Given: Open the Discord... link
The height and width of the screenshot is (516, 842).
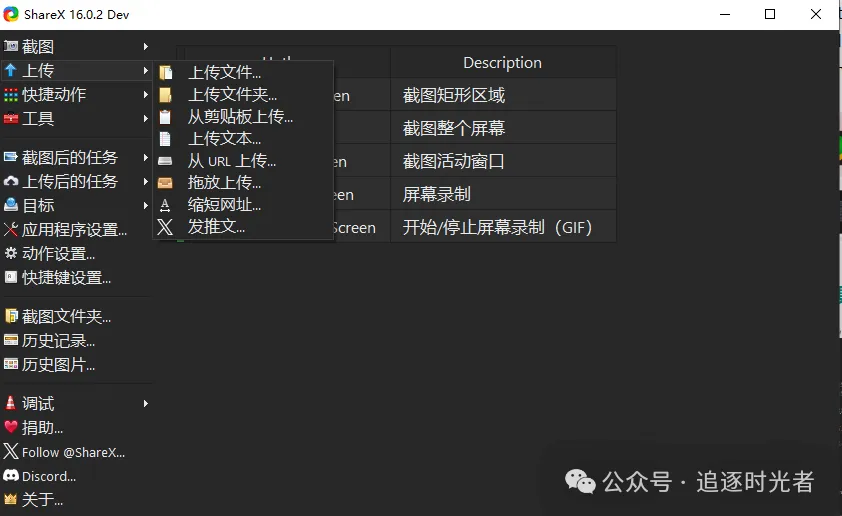Looking at the screenshot, I should click(49, 476).
